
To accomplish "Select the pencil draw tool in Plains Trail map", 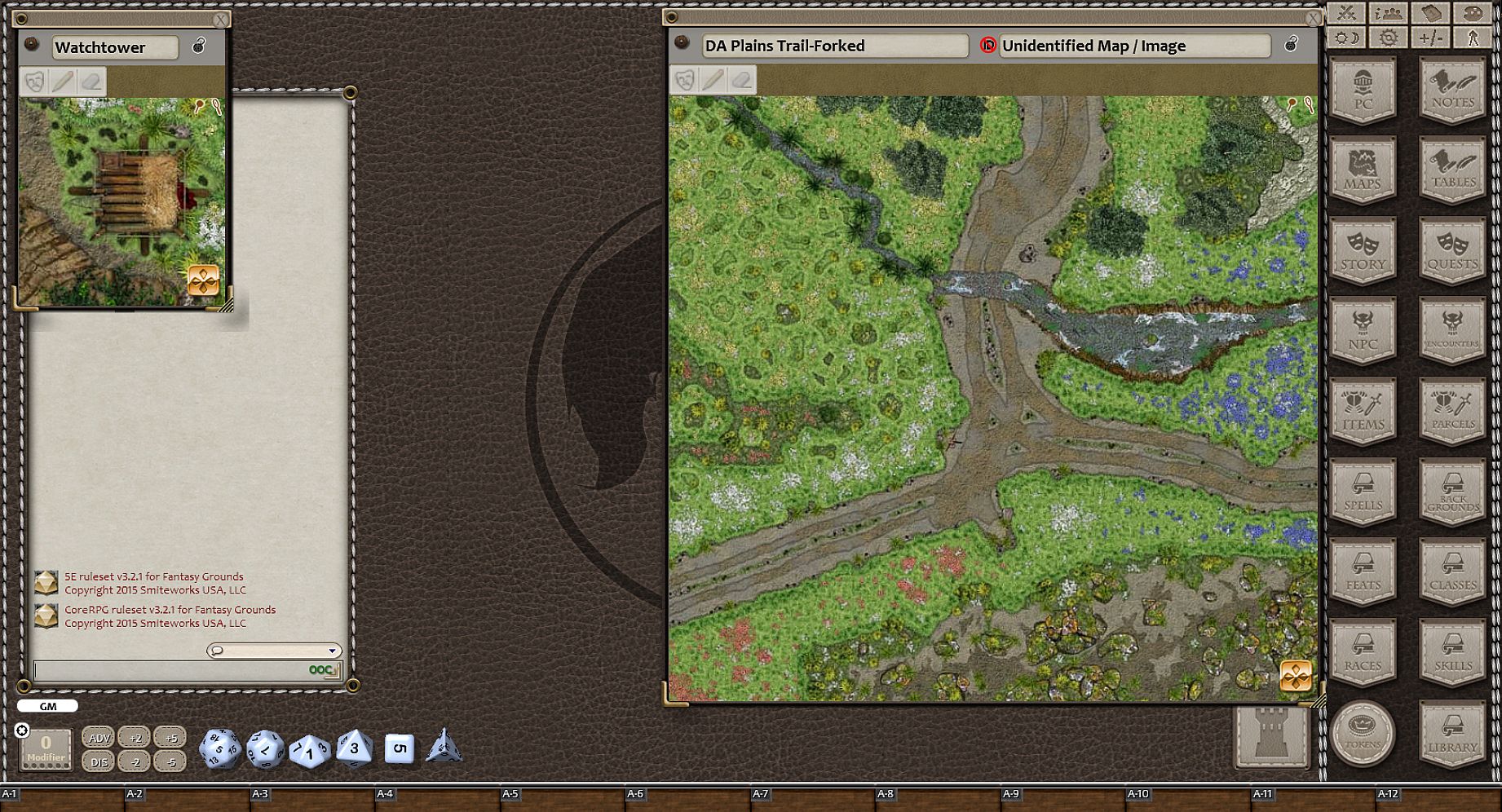I will (713, 80).
